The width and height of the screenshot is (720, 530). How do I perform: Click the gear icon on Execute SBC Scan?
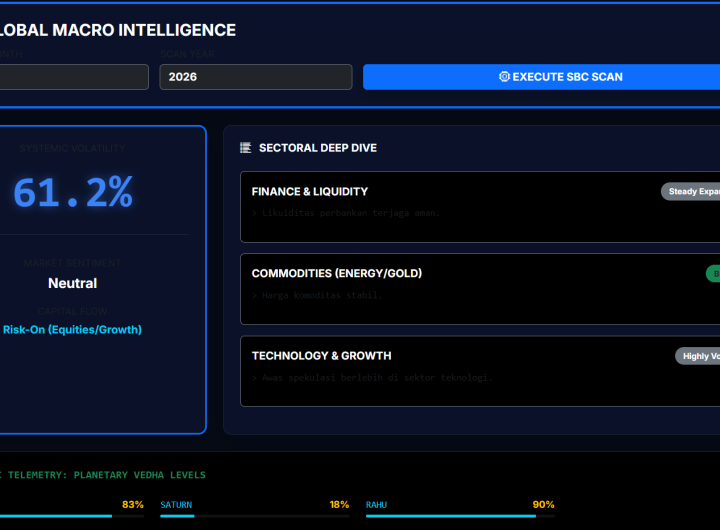pyautogui.click(x=504, y=77)
